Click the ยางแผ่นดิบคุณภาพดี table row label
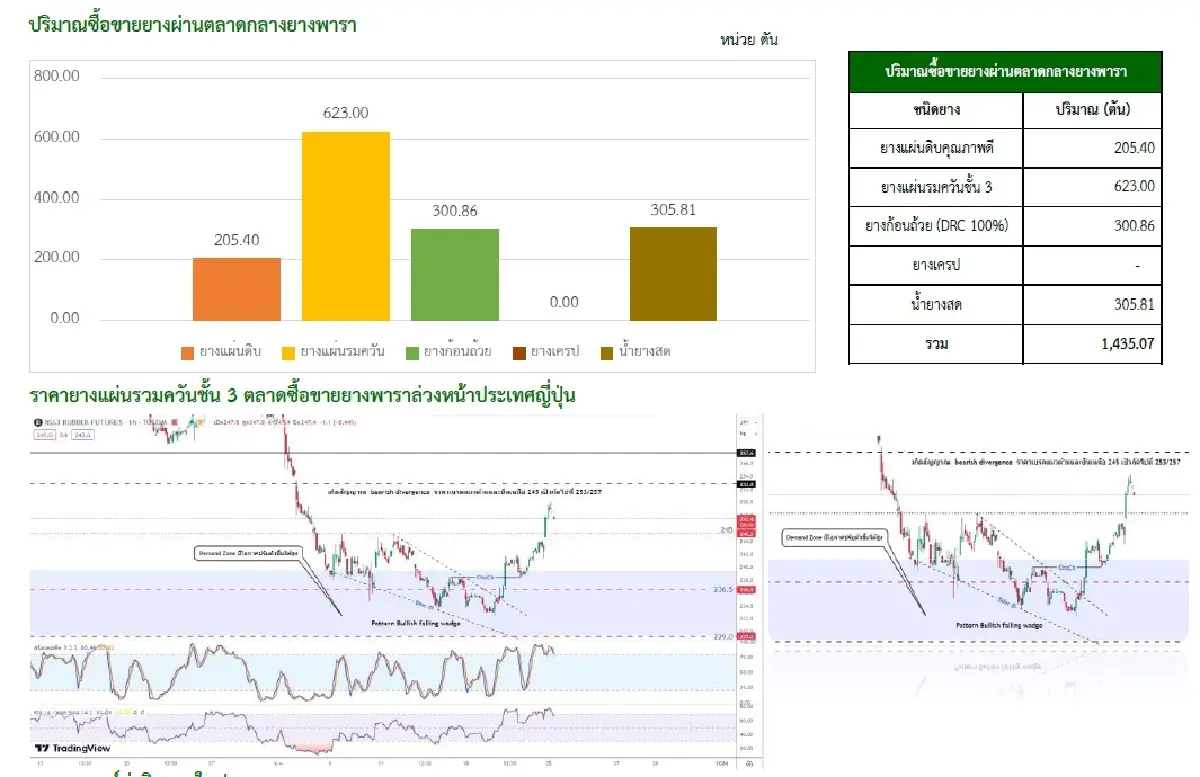Screen dimensions: 1200x777 (x=936, y=149)
